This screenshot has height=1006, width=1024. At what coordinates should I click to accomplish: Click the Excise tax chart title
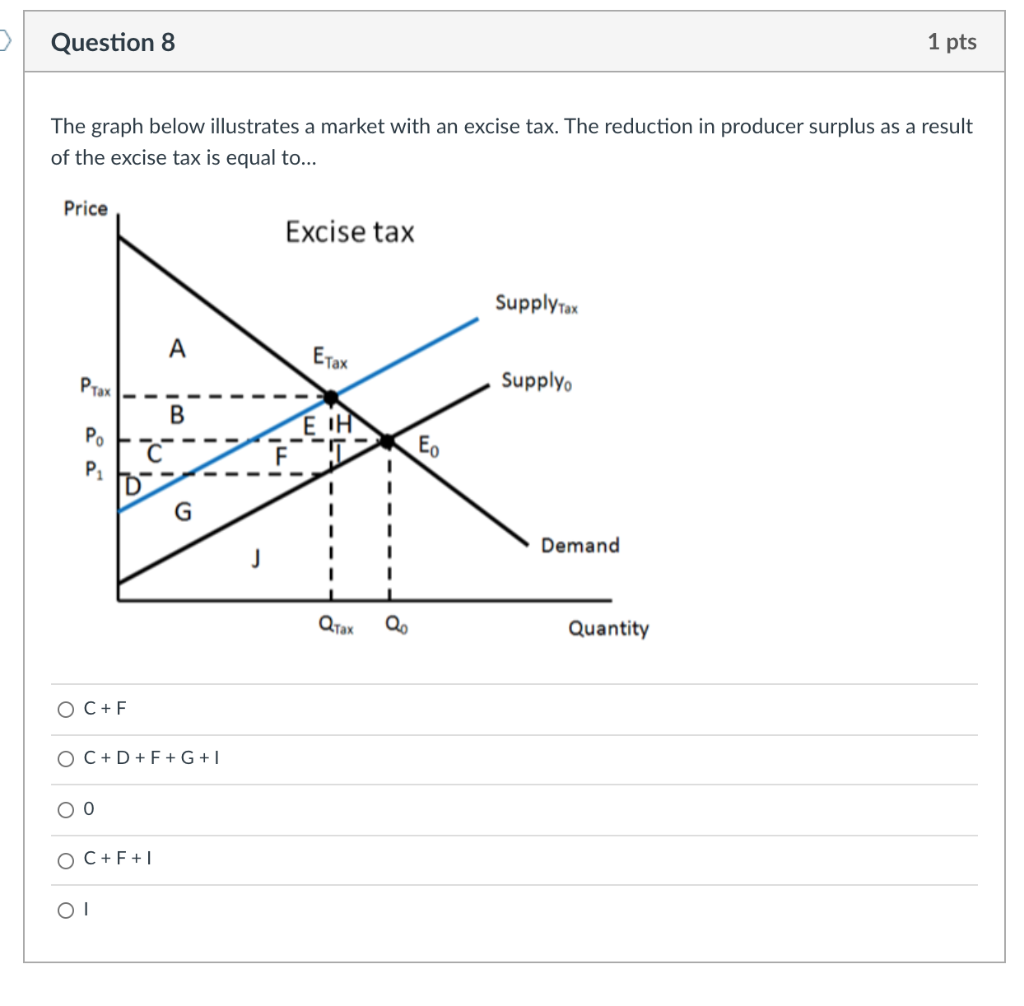[x=348, y=232]
